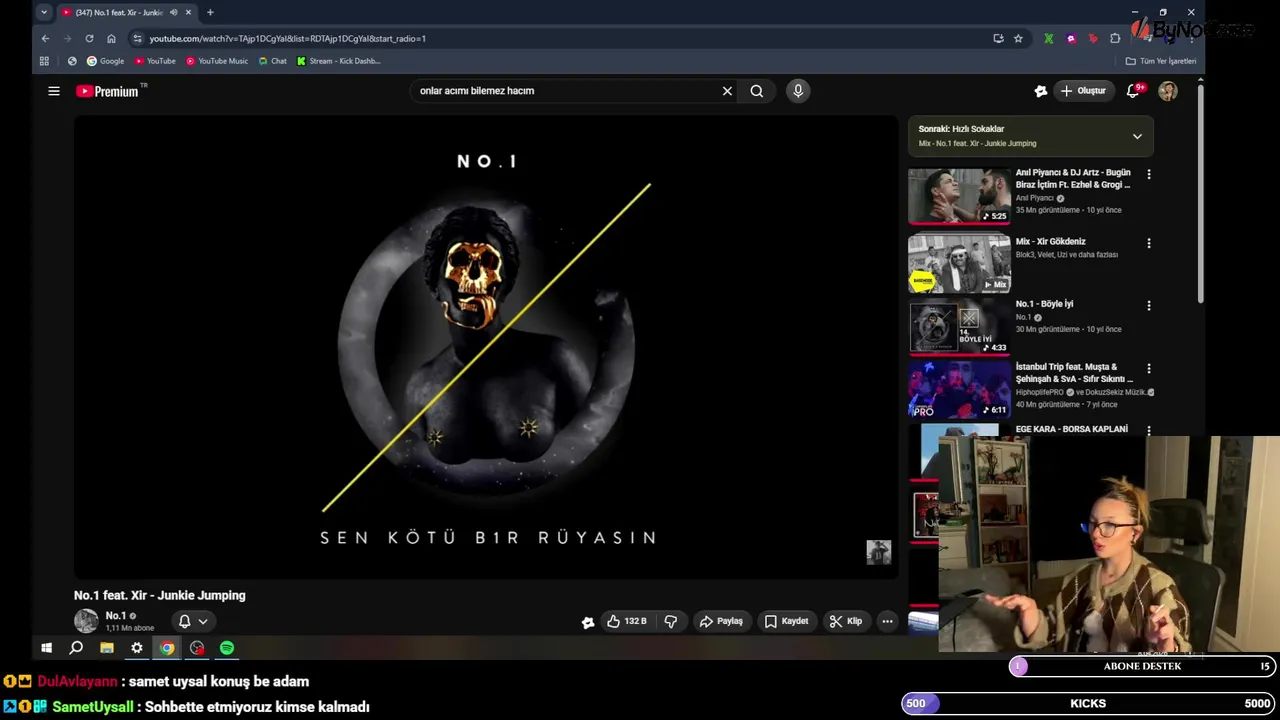Screen dimensions: 1280x720
Task: Open File Explorer from taskbar
Action: (x=107, y=648)
